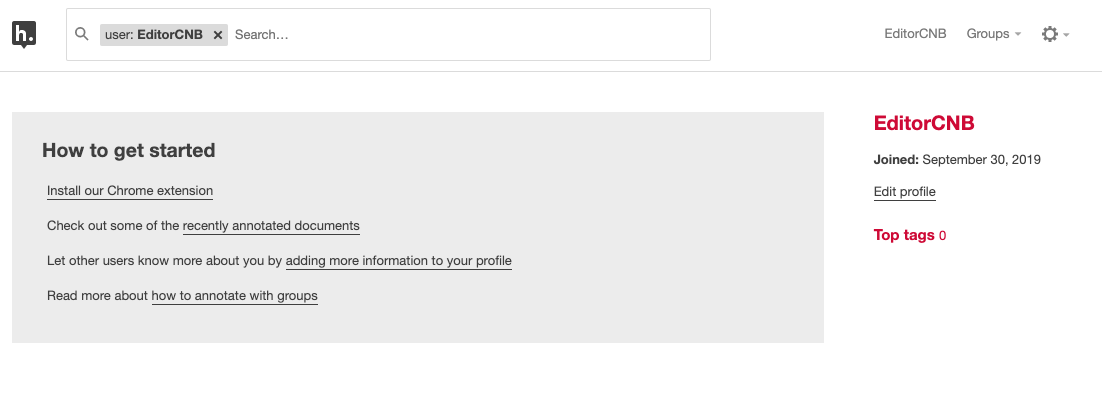The image size is (1102, 418).
Task: Open the Hypothesis logo home link
Action: point(24,34)
